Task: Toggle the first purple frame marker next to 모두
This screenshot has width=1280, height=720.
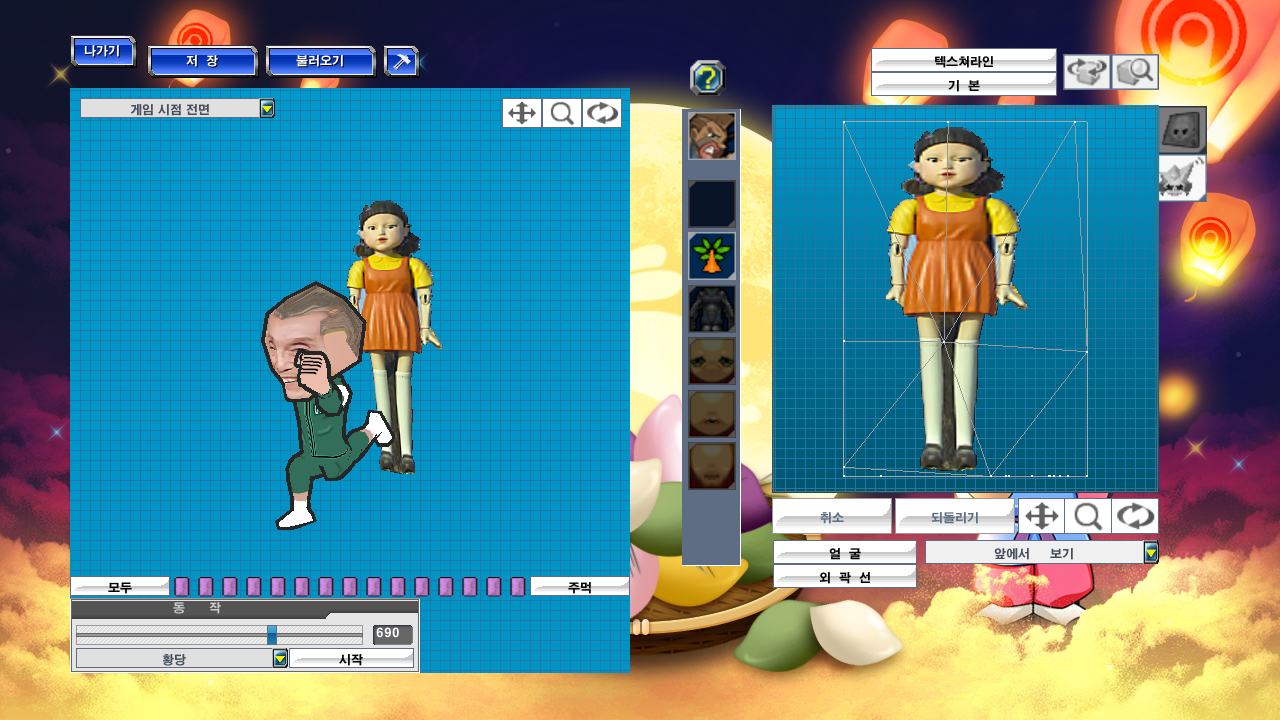Action: point(182,587)
